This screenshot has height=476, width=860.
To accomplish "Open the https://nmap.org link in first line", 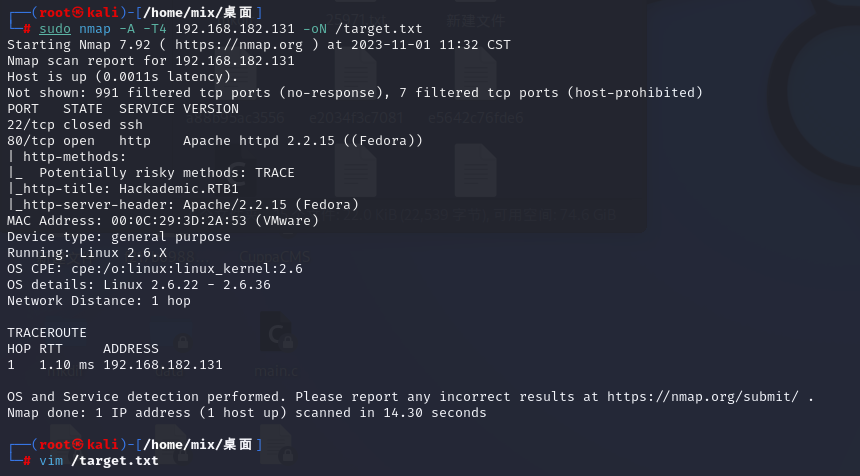I will click(x=239, y=44).
